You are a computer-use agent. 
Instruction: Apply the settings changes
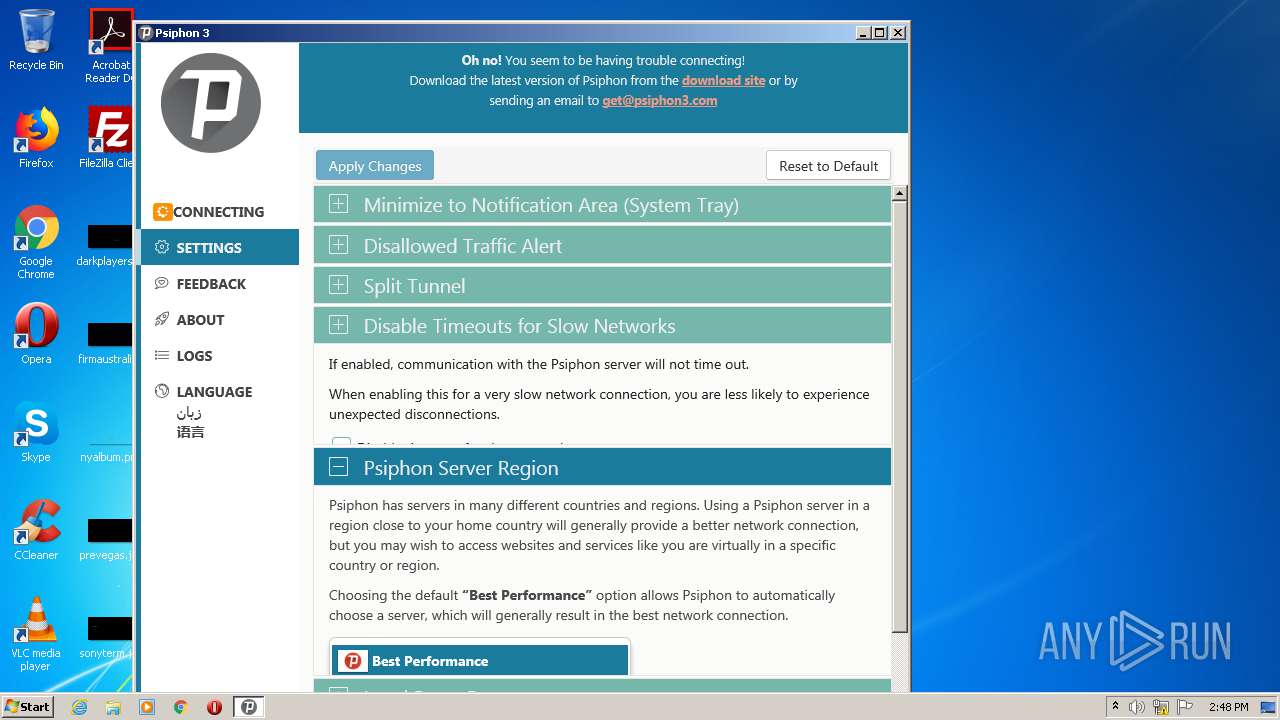click(375, 166)
